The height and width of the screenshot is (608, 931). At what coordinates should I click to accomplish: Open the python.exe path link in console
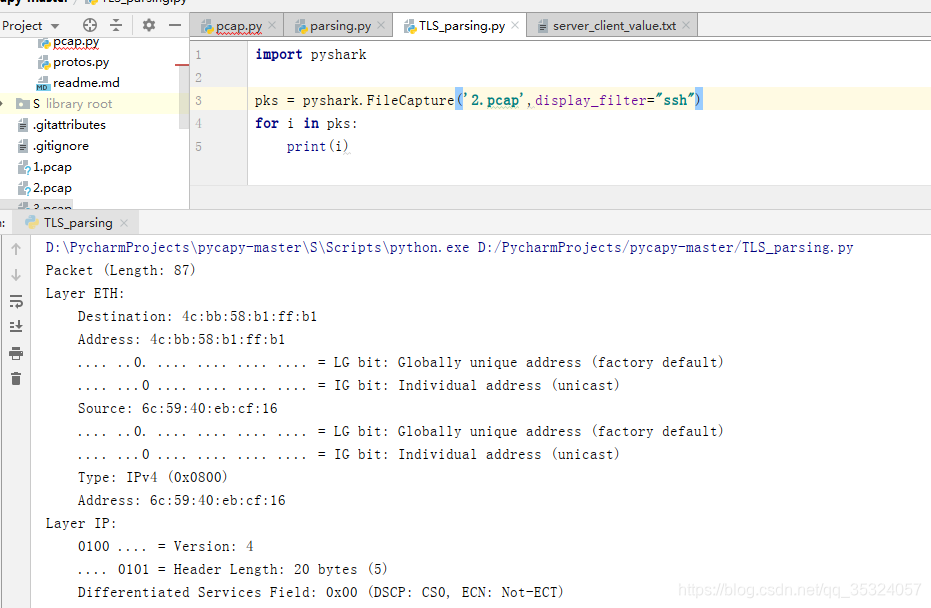(x=257, y=248)
